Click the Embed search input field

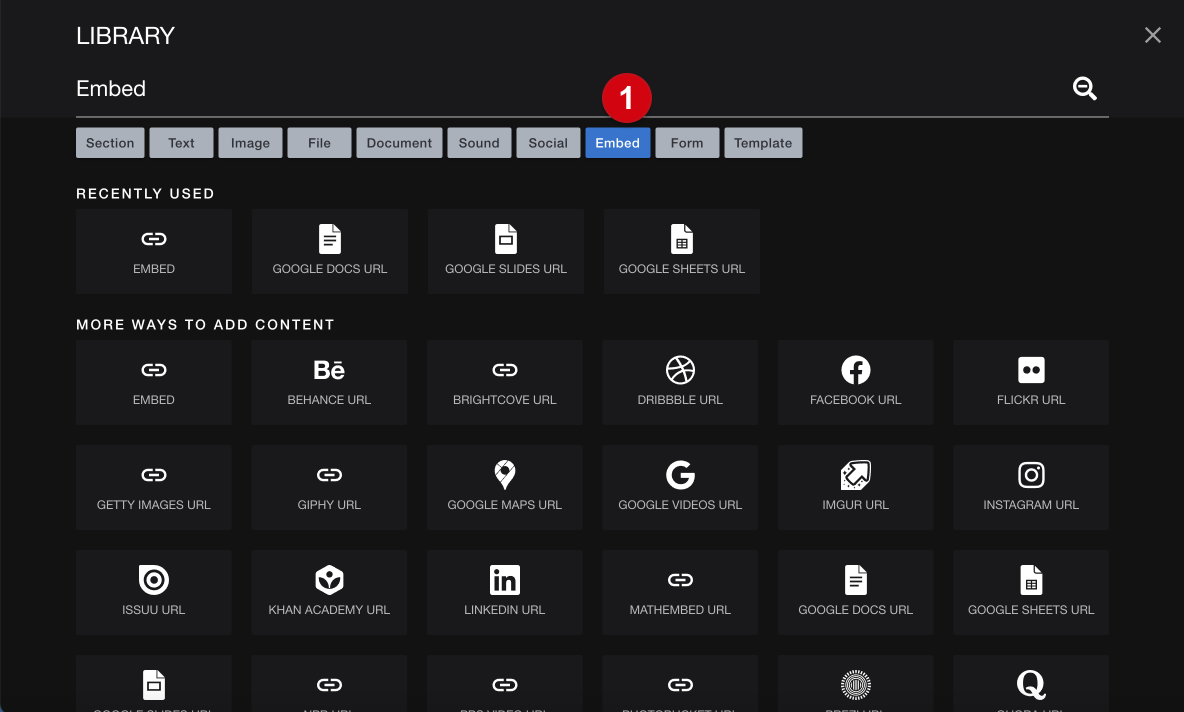(x=570, y=89)
